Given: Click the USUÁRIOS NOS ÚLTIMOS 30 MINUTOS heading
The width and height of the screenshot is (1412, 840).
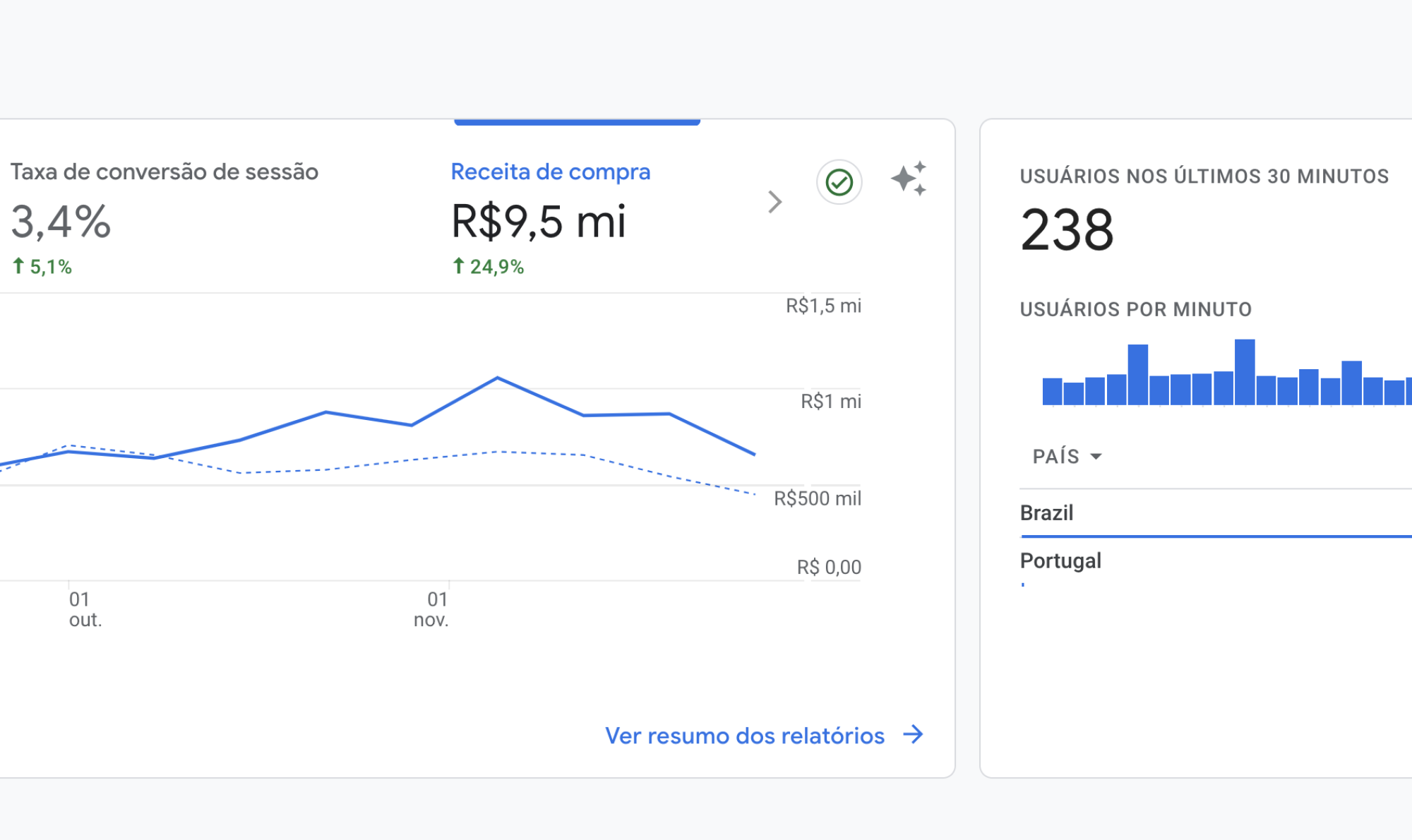Looking at the screenshot, I should 1204,176.
